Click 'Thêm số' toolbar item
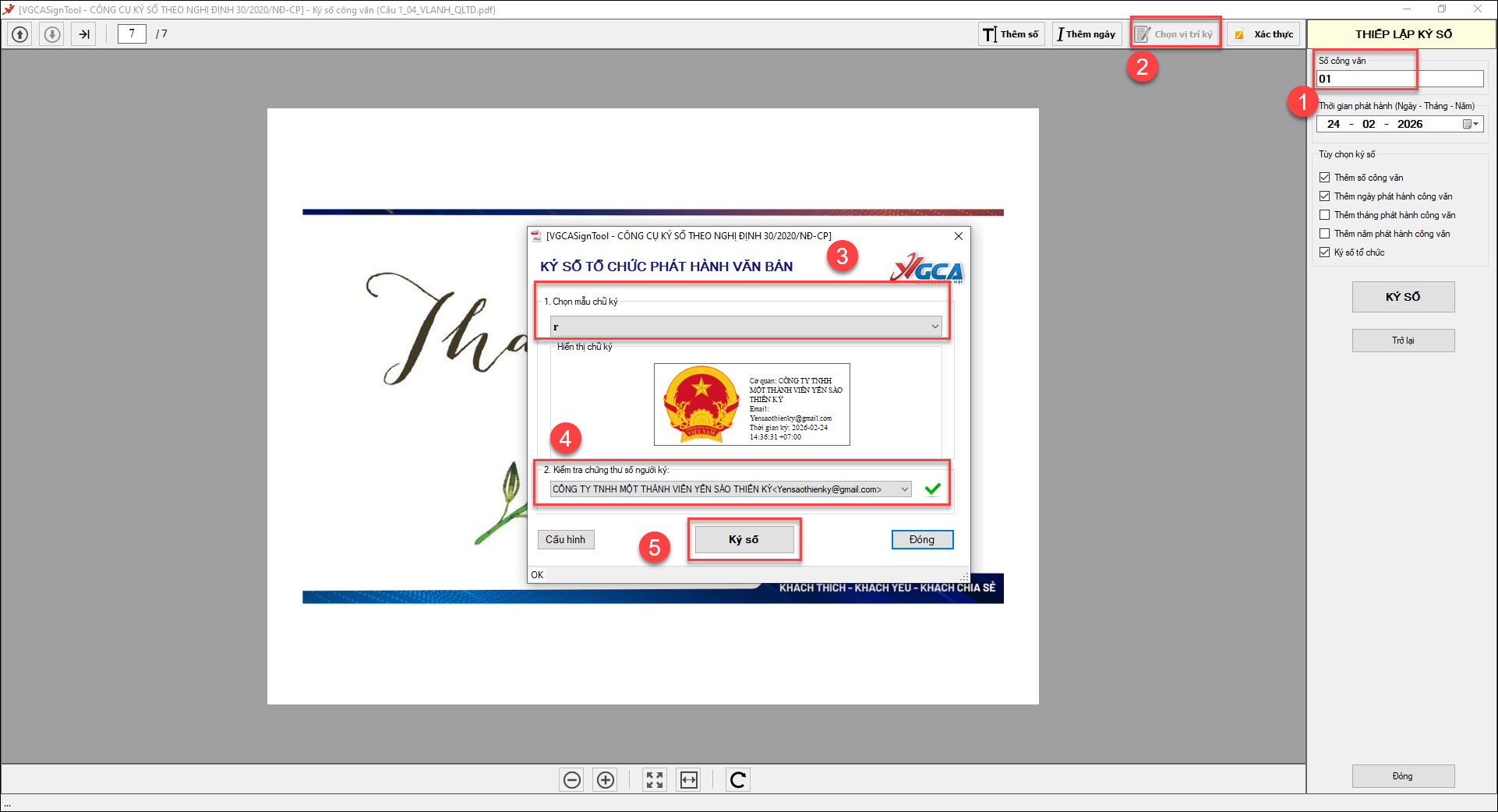Screen dimensions: 1498x812 [1011, 34]
